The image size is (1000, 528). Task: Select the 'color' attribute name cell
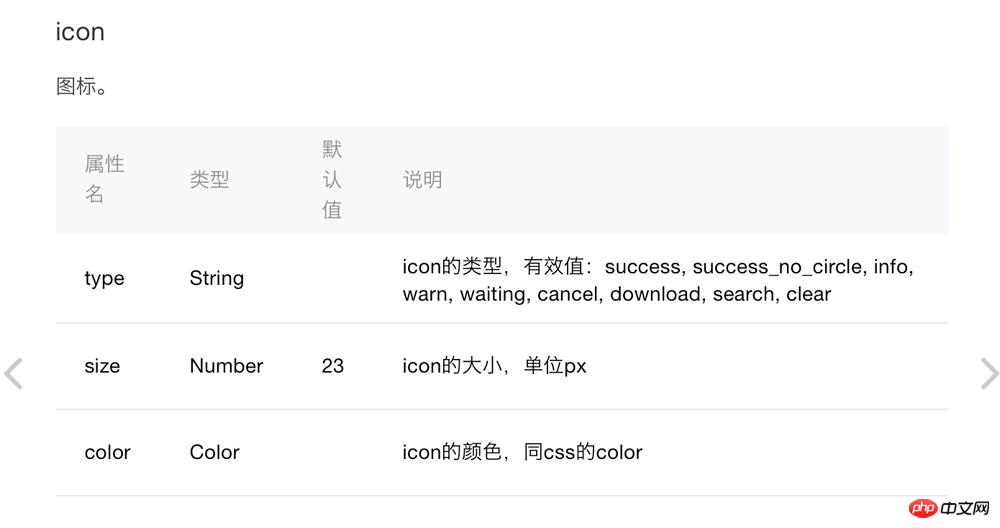click(107, 452)
